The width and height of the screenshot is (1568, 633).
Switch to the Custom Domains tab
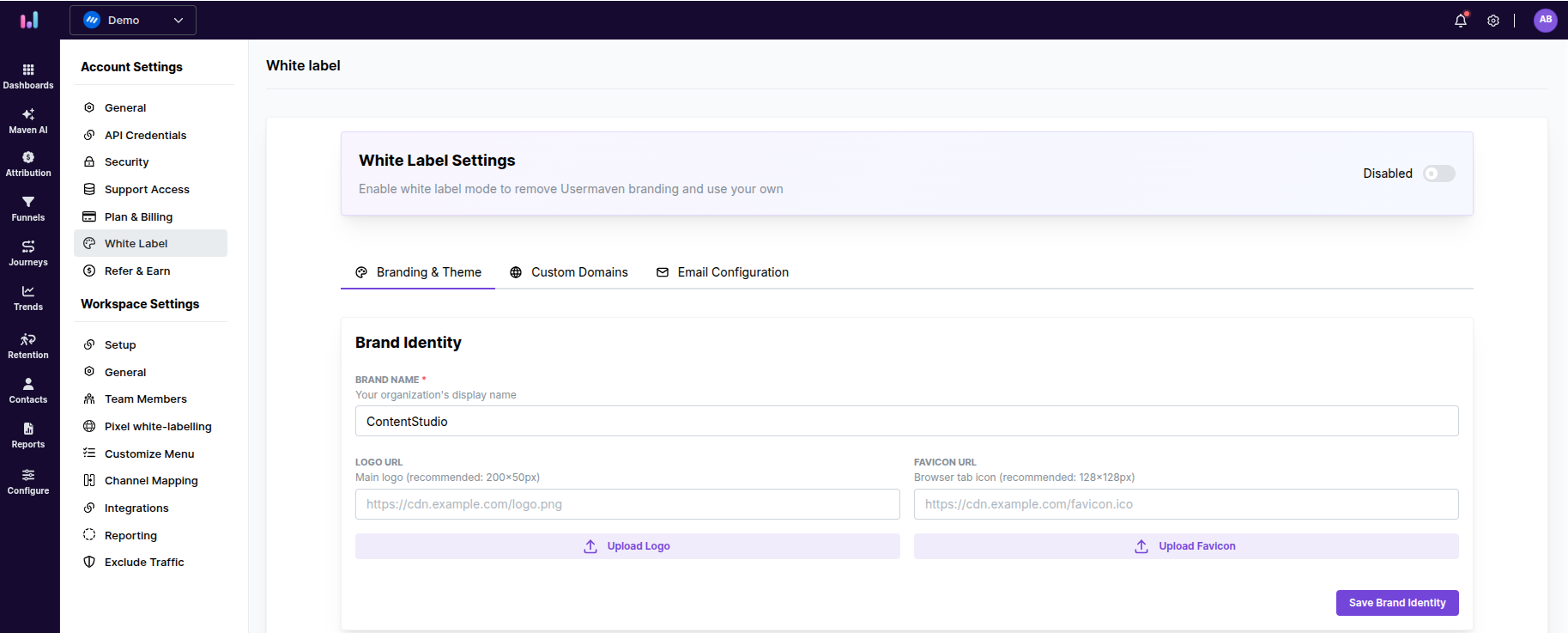point(568,272)
